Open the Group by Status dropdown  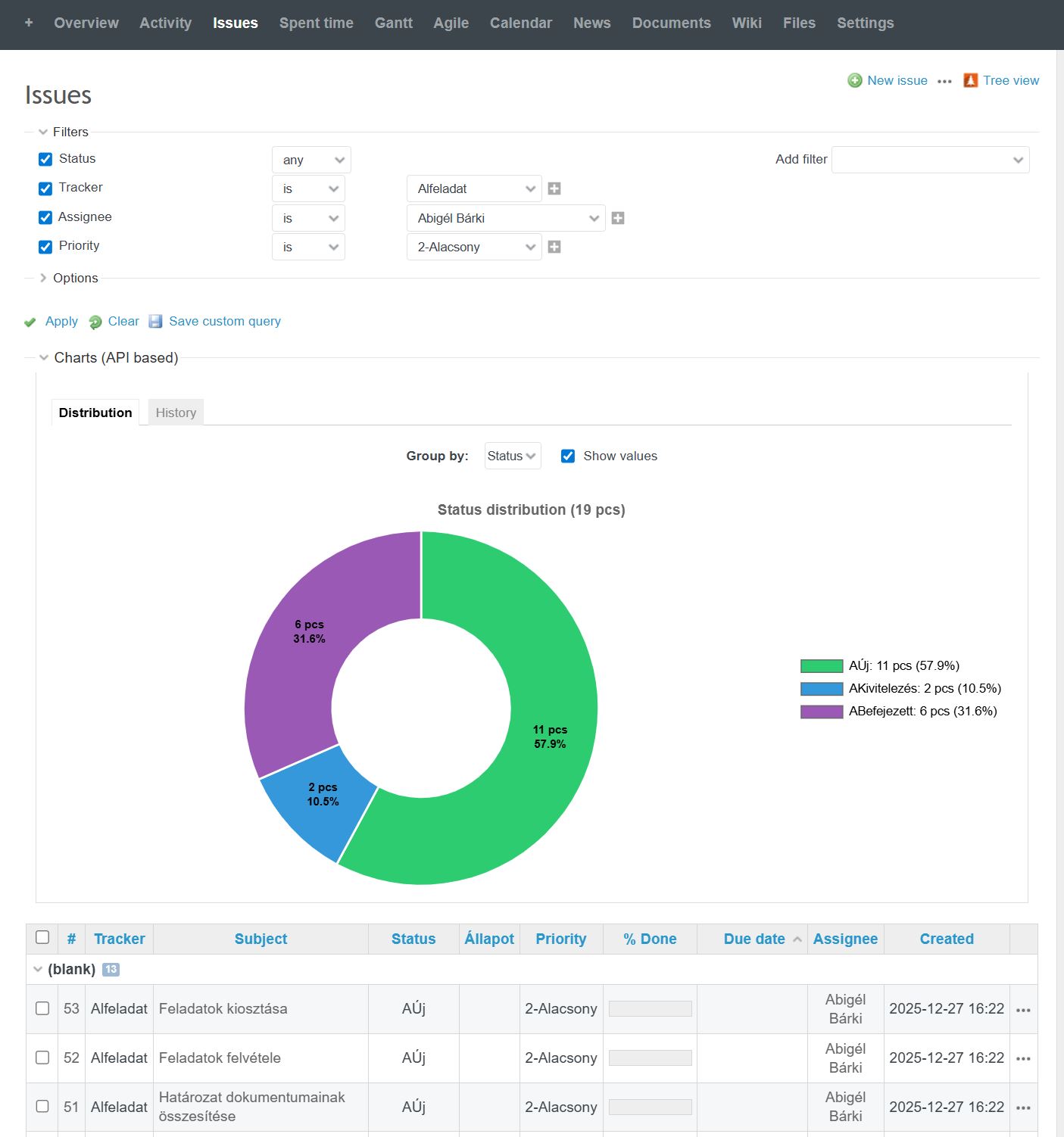coord(512,456)
